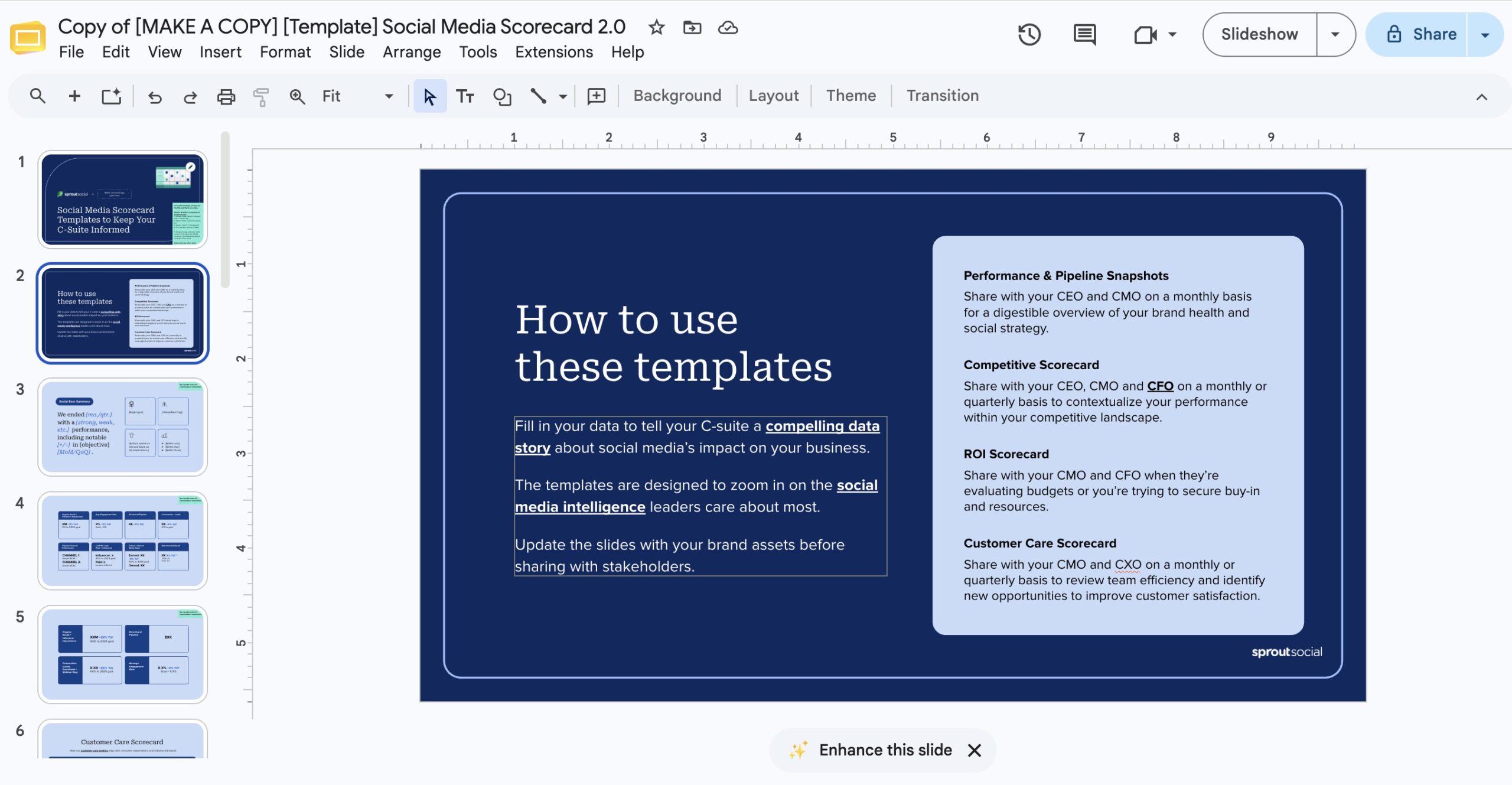The height and width of the screenshot is (785, 1512).
Task: Expand the Fit zoom dropdown
Action: coord(389,96)
